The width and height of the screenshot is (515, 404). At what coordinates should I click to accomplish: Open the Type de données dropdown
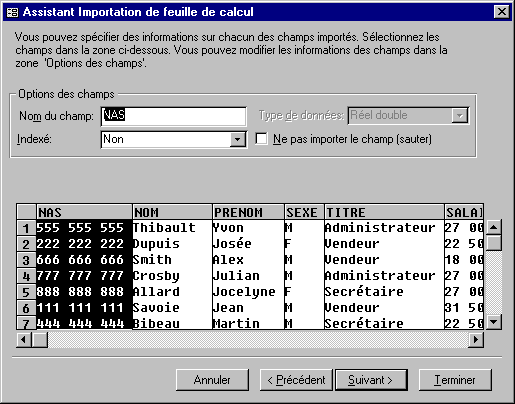point(460,116)
